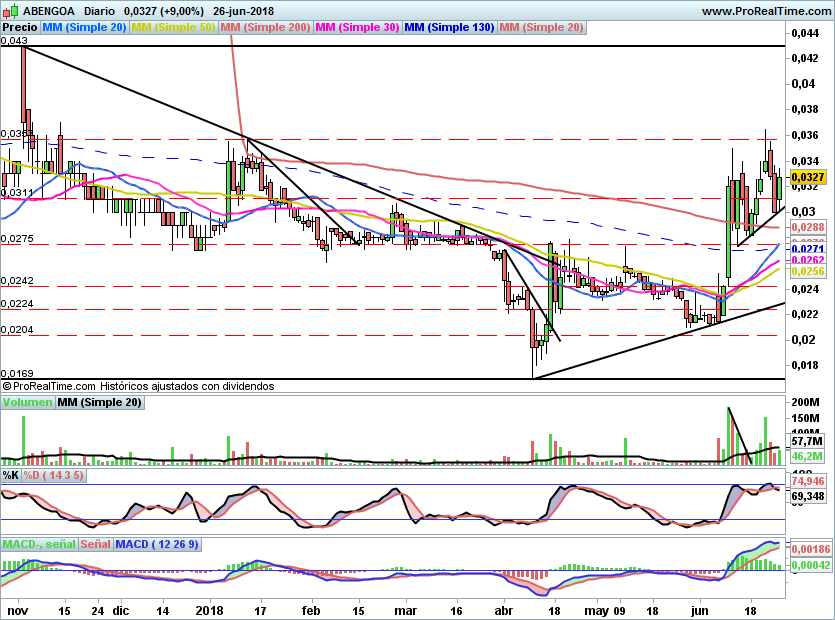The width and height of the screenshot is (835, 620).
Task: Click the 74,946 stochastic value tag
Action: click(808, 481)
